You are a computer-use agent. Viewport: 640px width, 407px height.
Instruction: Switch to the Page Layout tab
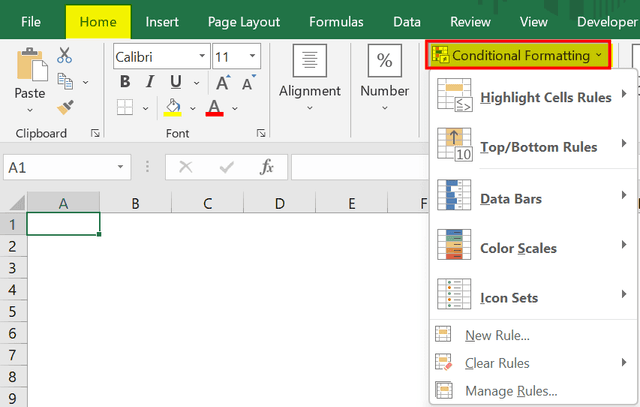tap(243, 21)
